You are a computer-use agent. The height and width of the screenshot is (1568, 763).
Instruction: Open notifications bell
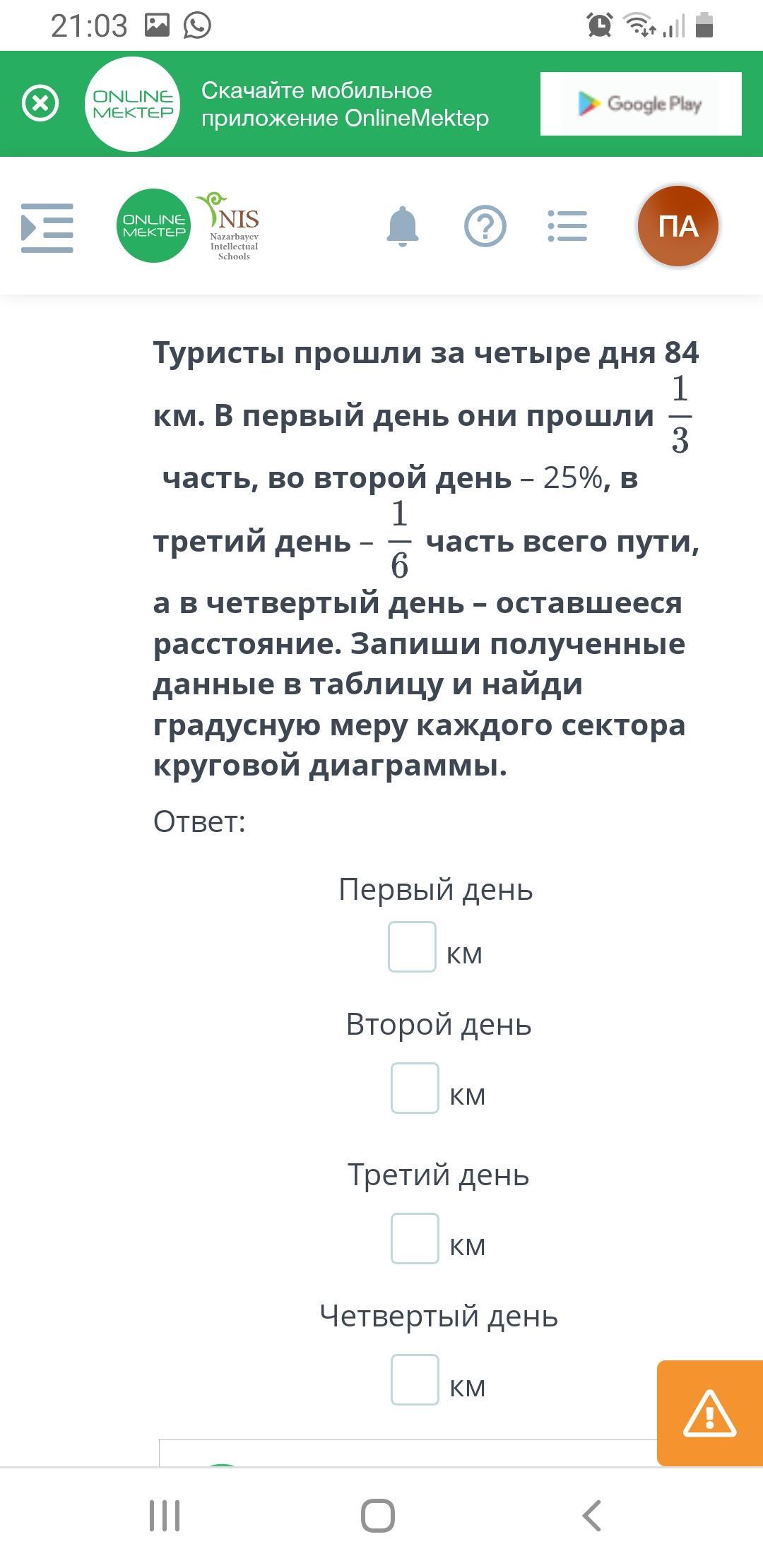coord(403,226)
